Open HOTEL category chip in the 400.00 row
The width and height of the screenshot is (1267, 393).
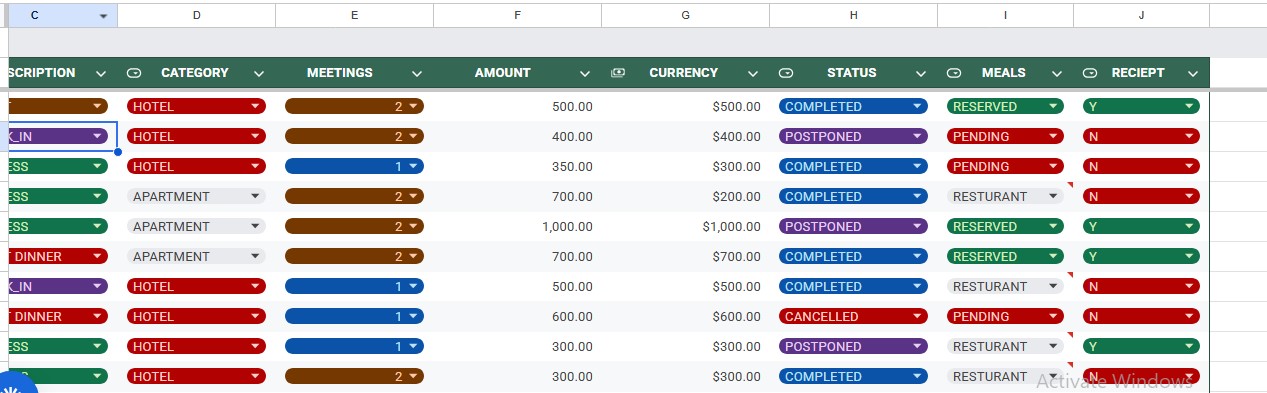tap(196, 136)
